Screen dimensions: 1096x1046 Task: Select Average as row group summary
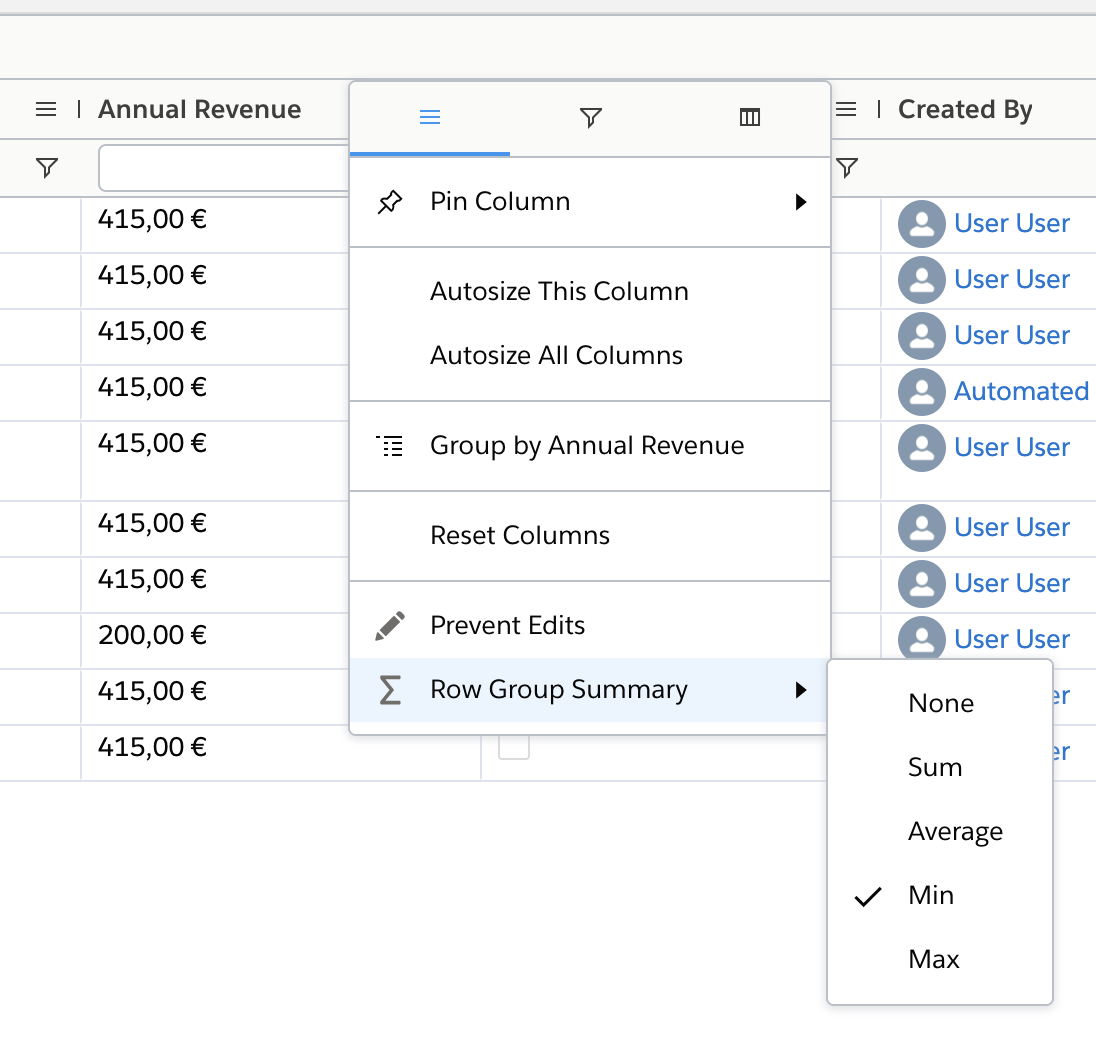point(955,831)
